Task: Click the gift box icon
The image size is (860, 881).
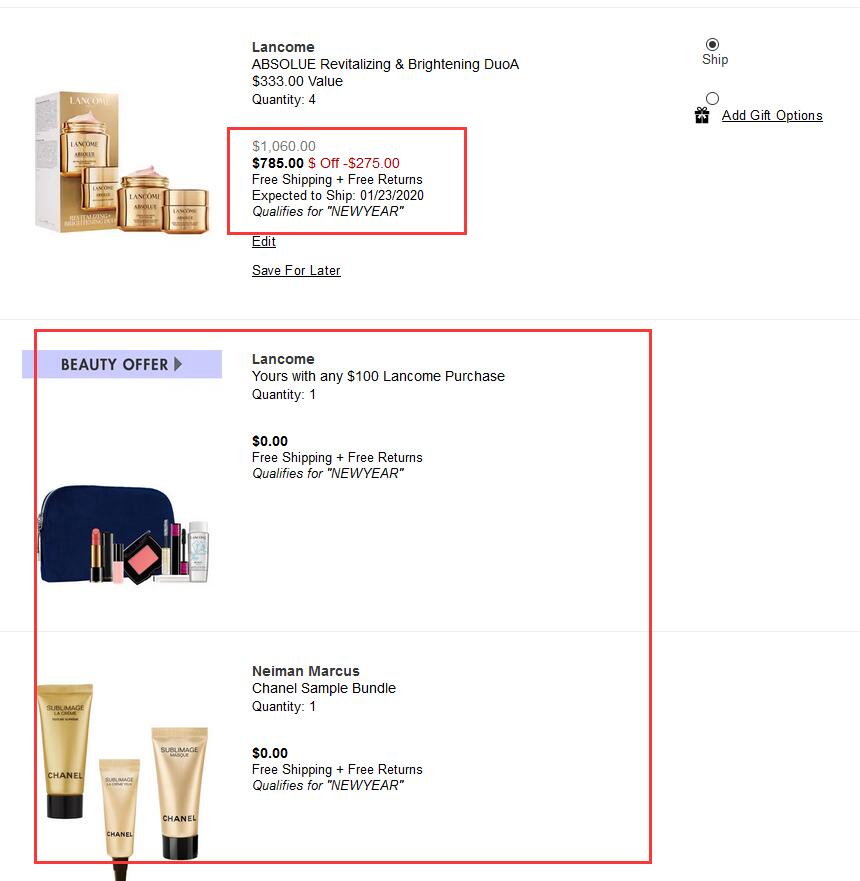Action: click(702, 115)
